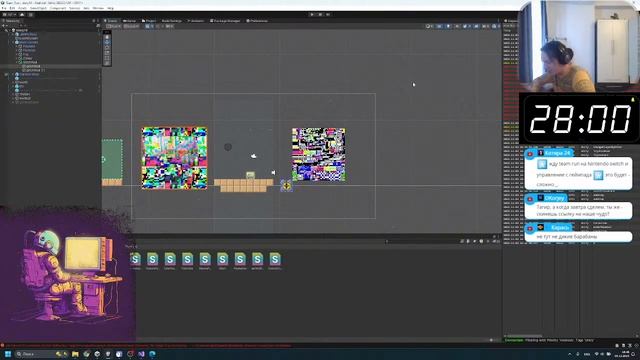Open the Window menu
Image resolution: width=640 pixels, height=360 pixels.
click(98, 8)
